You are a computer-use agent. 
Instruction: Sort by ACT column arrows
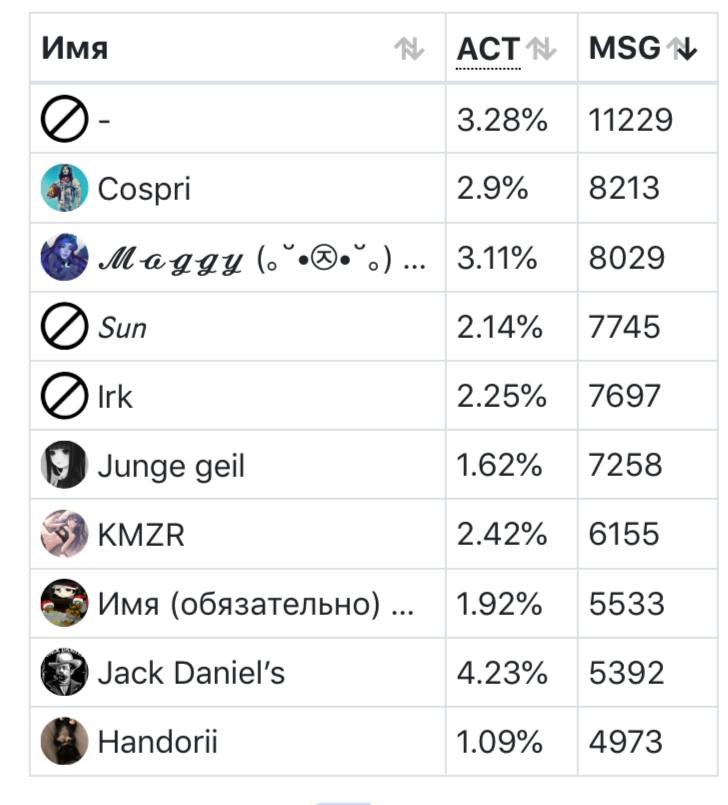(x=541, y=49)
